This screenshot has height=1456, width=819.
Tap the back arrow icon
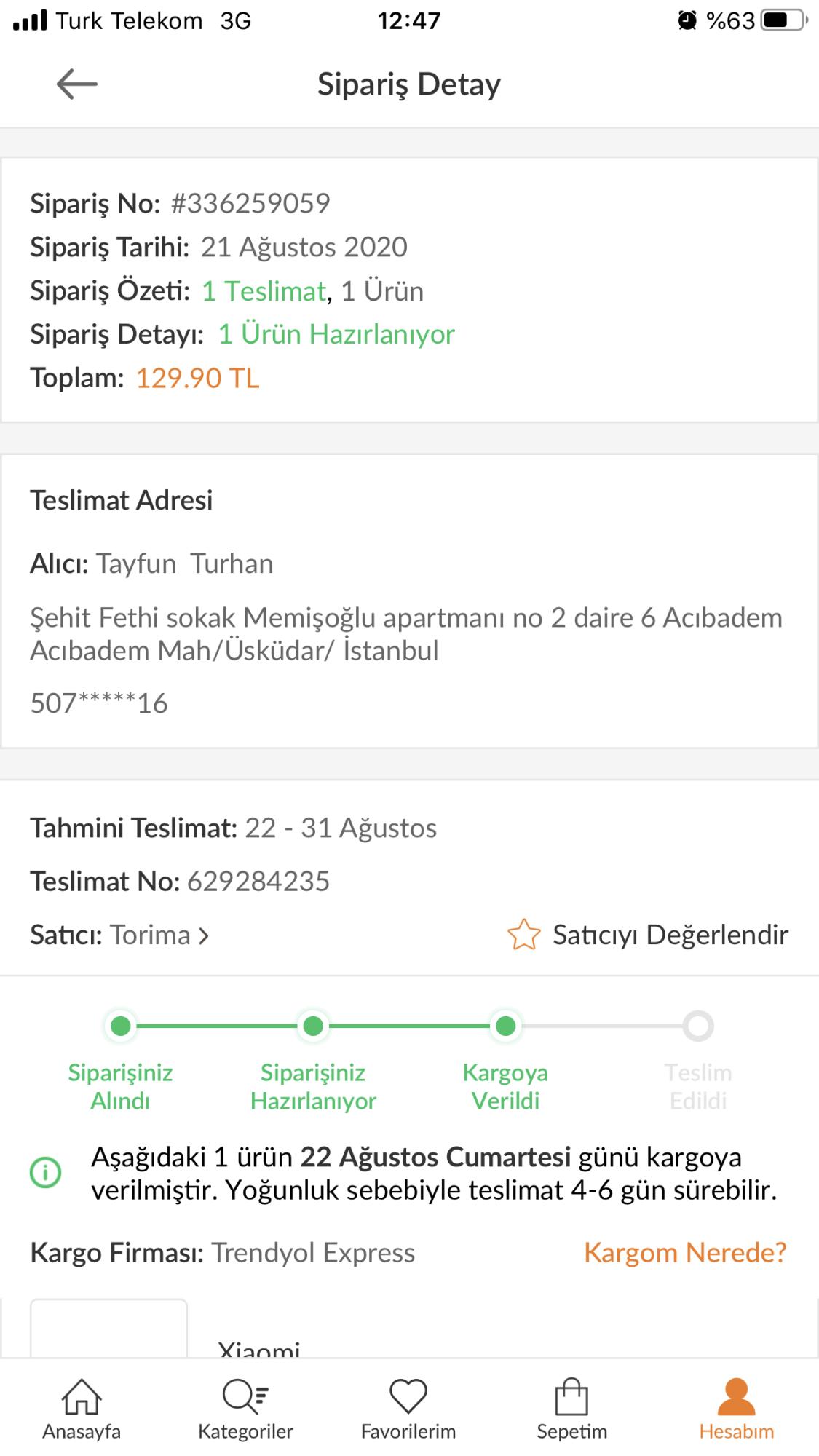[x=76, y=84]
